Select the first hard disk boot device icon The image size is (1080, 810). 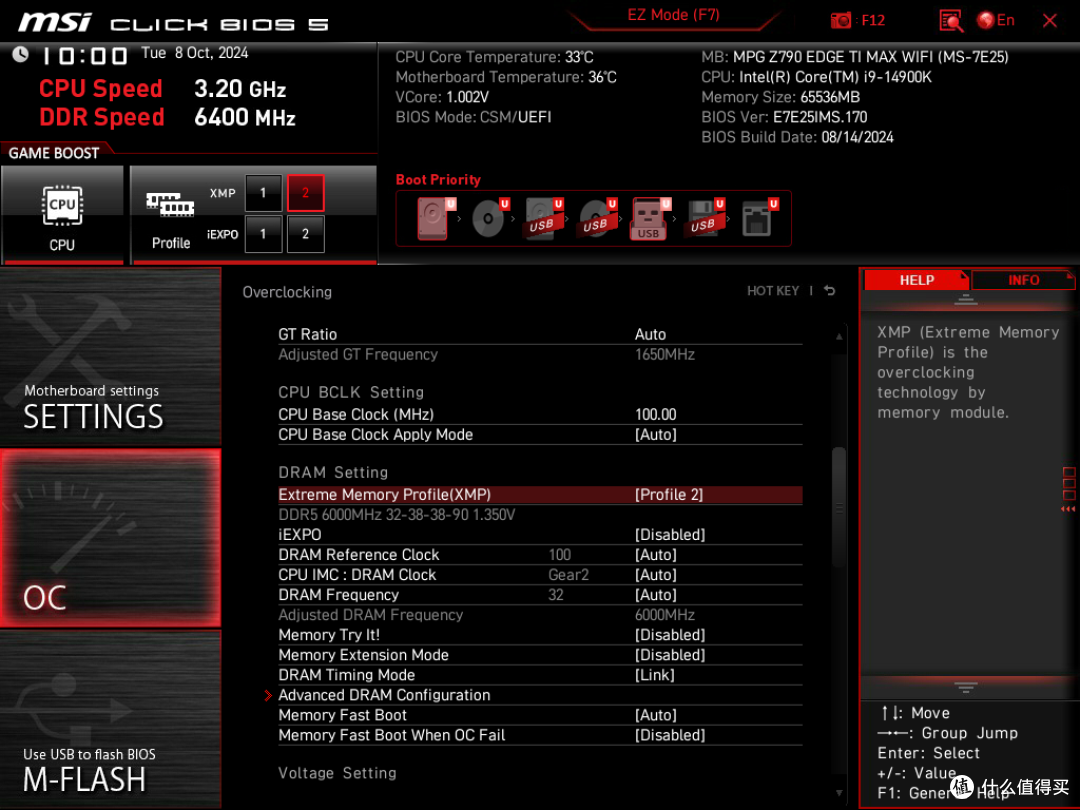(x=433, y=218)
